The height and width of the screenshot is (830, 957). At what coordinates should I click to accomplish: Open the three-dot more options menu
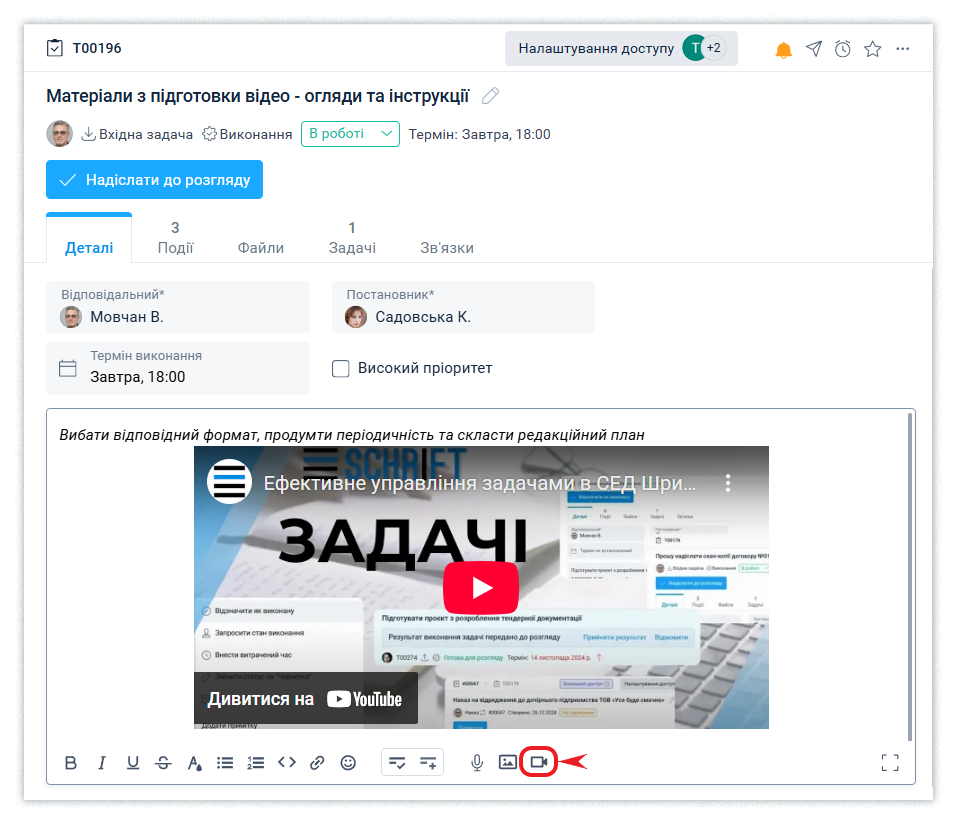point(903,49)
